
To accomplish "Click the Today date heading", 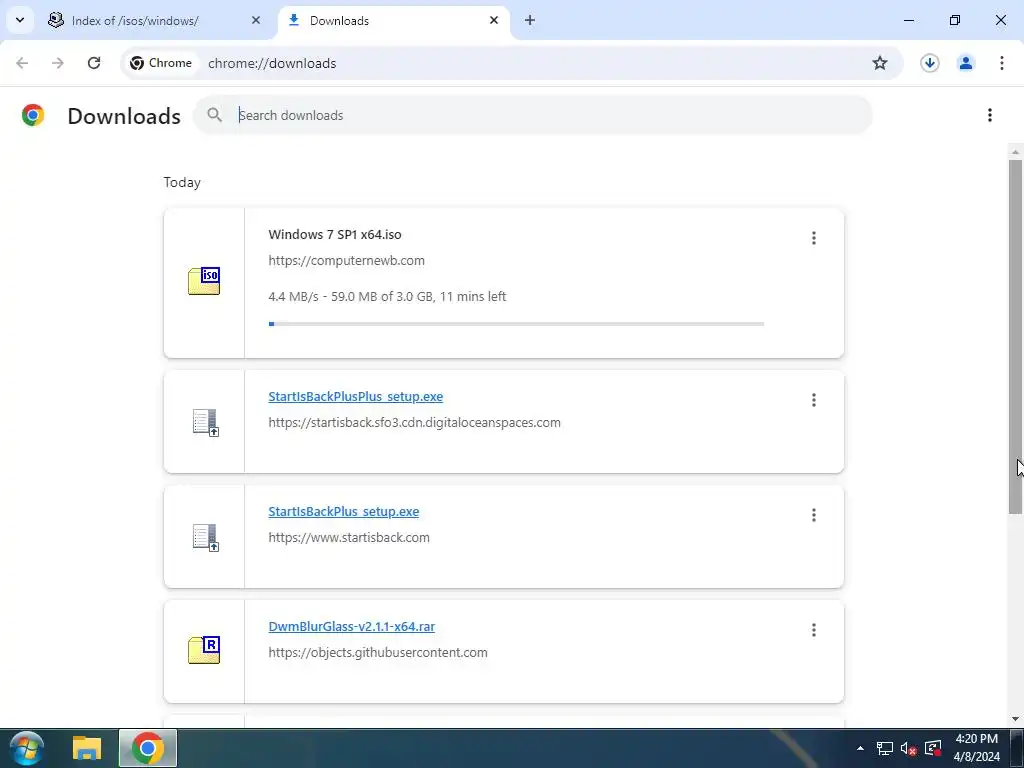I will 182,182.
